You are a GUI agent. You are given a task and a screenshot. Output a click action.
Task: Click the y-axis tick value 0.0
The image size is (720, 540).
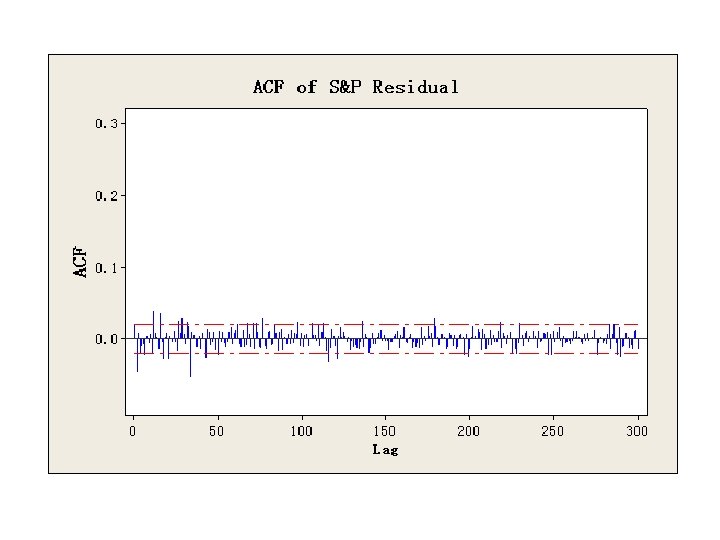point(107,339)
